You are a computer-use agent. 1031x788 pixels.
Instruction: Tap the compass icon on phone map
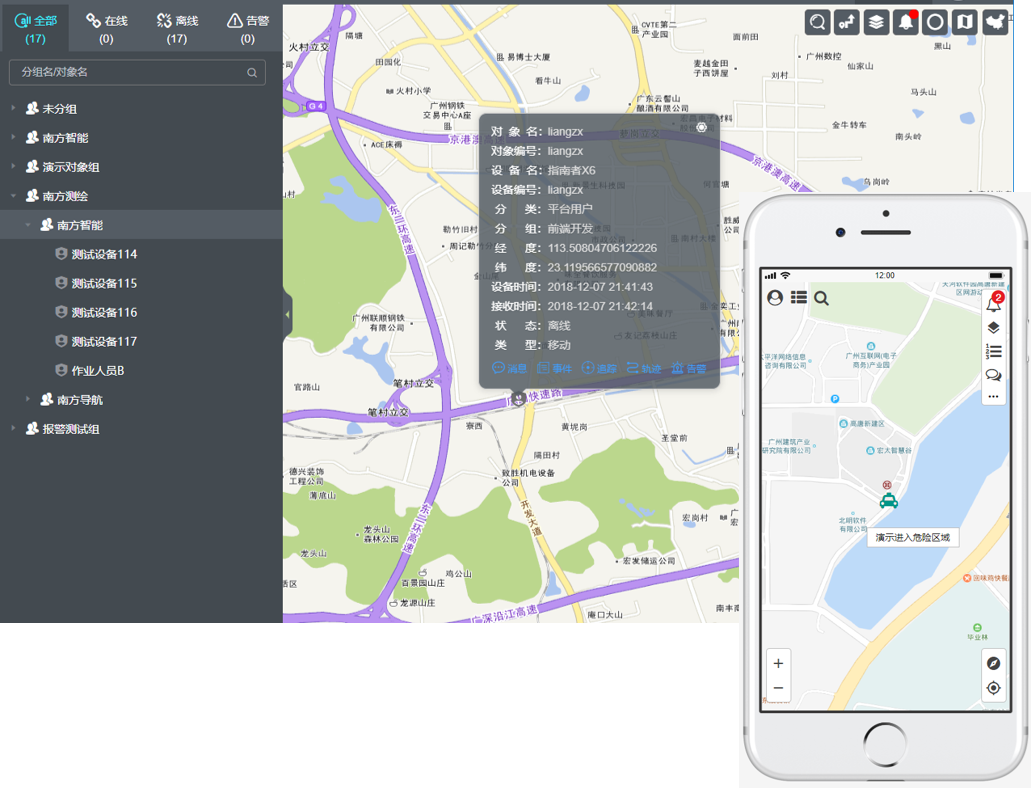tap(993, 663)
